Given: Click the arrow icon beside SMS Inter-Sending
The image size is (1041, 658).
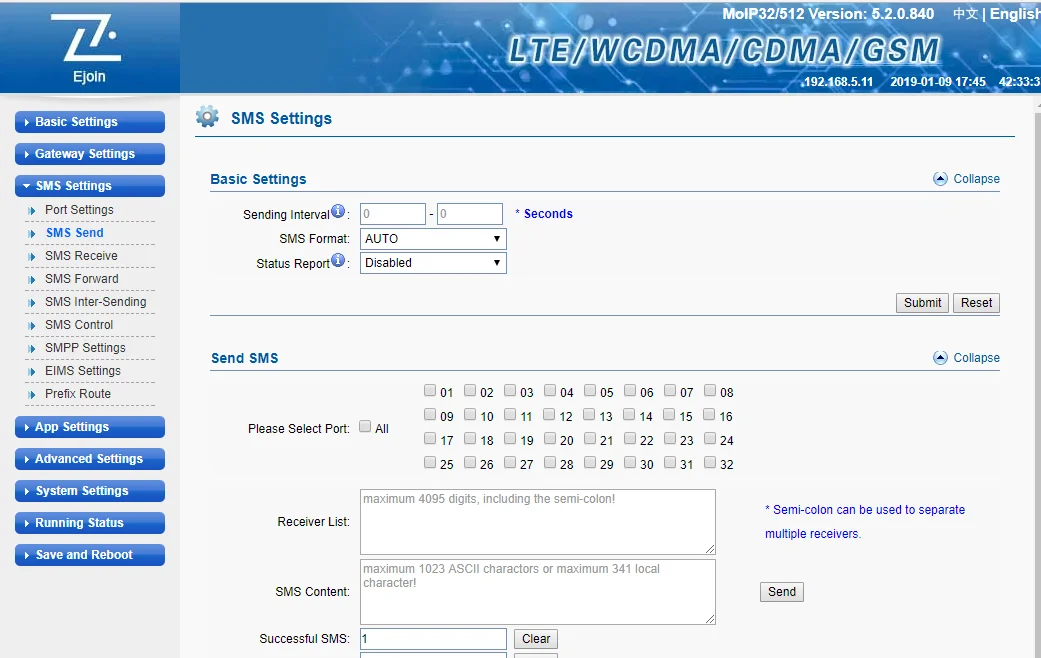Looking at the screenshot, I should [x=32, y=303].
